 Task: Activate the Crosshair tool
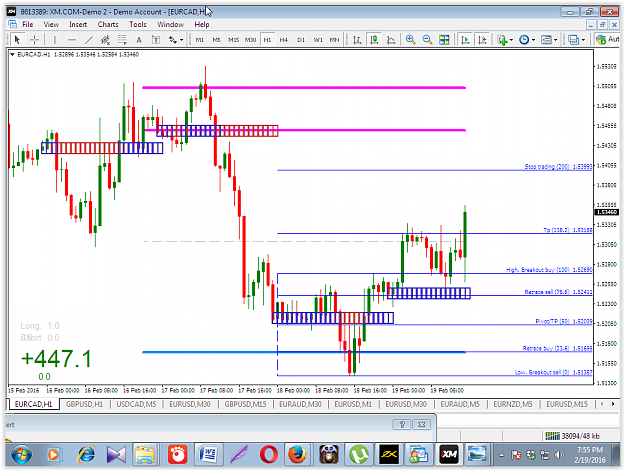point(34,39)
